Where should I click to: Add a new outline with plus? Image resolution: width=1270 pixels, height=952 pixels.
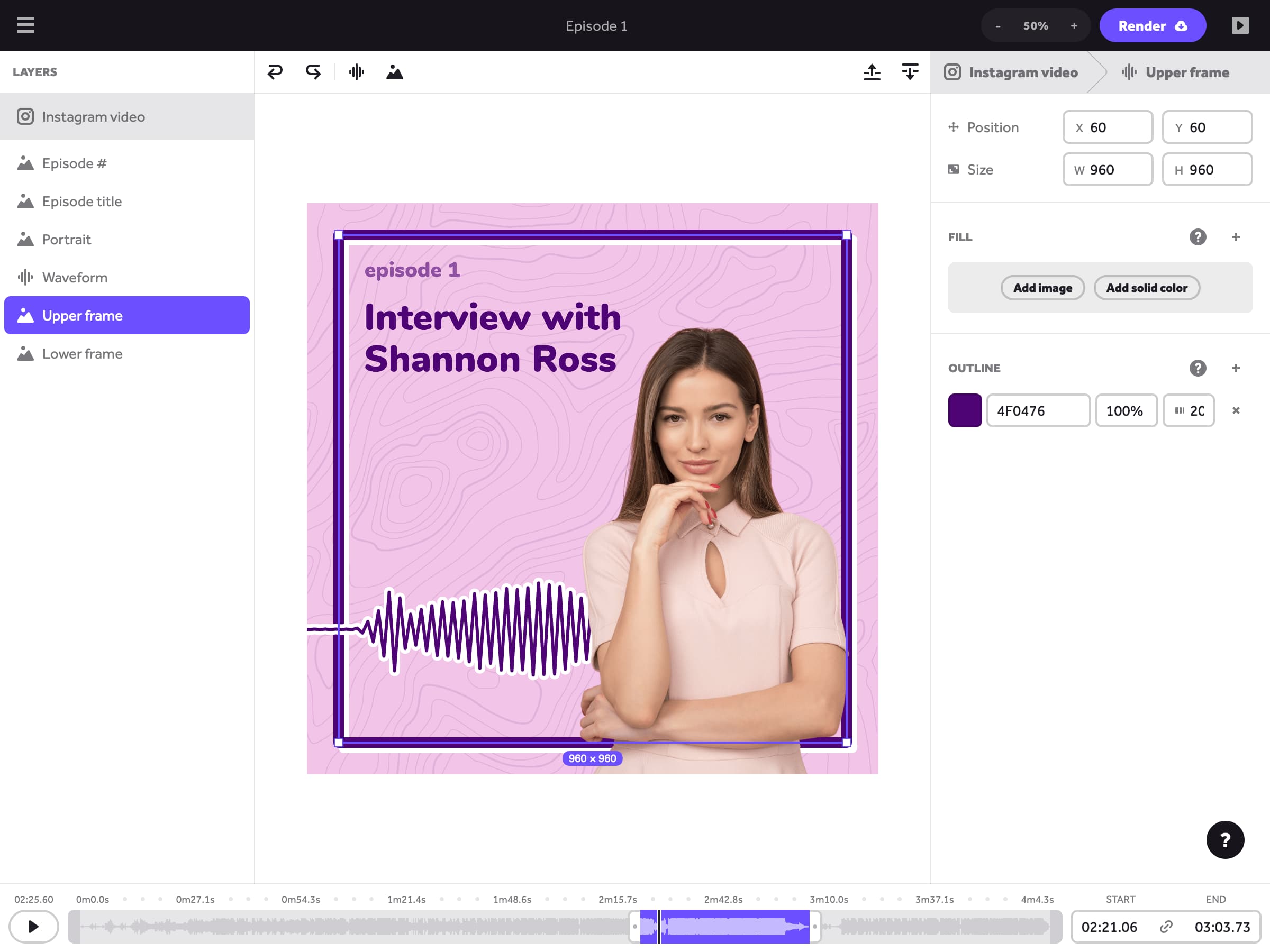coord(1236,368)
